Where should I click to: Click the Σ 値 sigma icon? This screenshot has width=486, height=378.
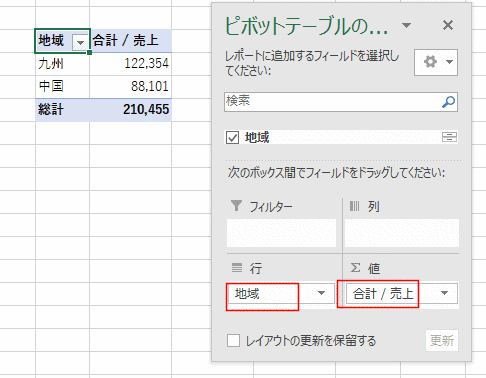[x=355, y=267]
